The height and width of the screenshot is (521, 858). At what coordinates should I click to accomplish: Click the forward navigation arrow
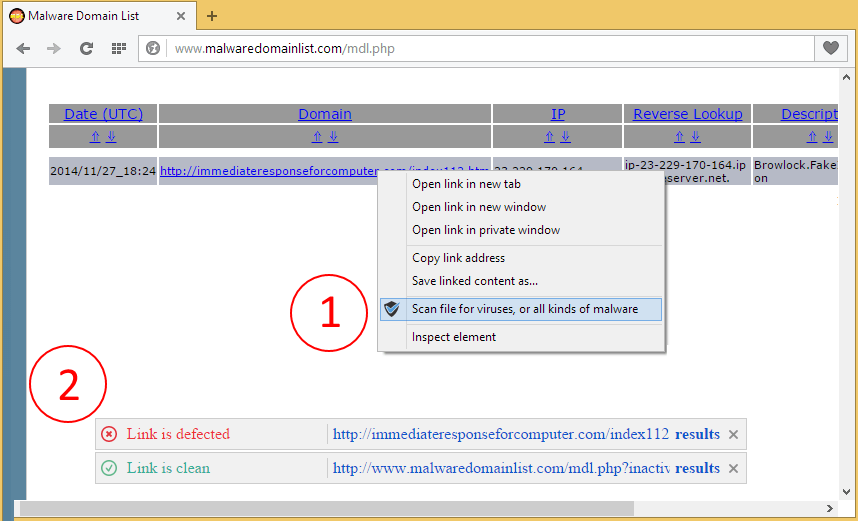coord(54,49)
